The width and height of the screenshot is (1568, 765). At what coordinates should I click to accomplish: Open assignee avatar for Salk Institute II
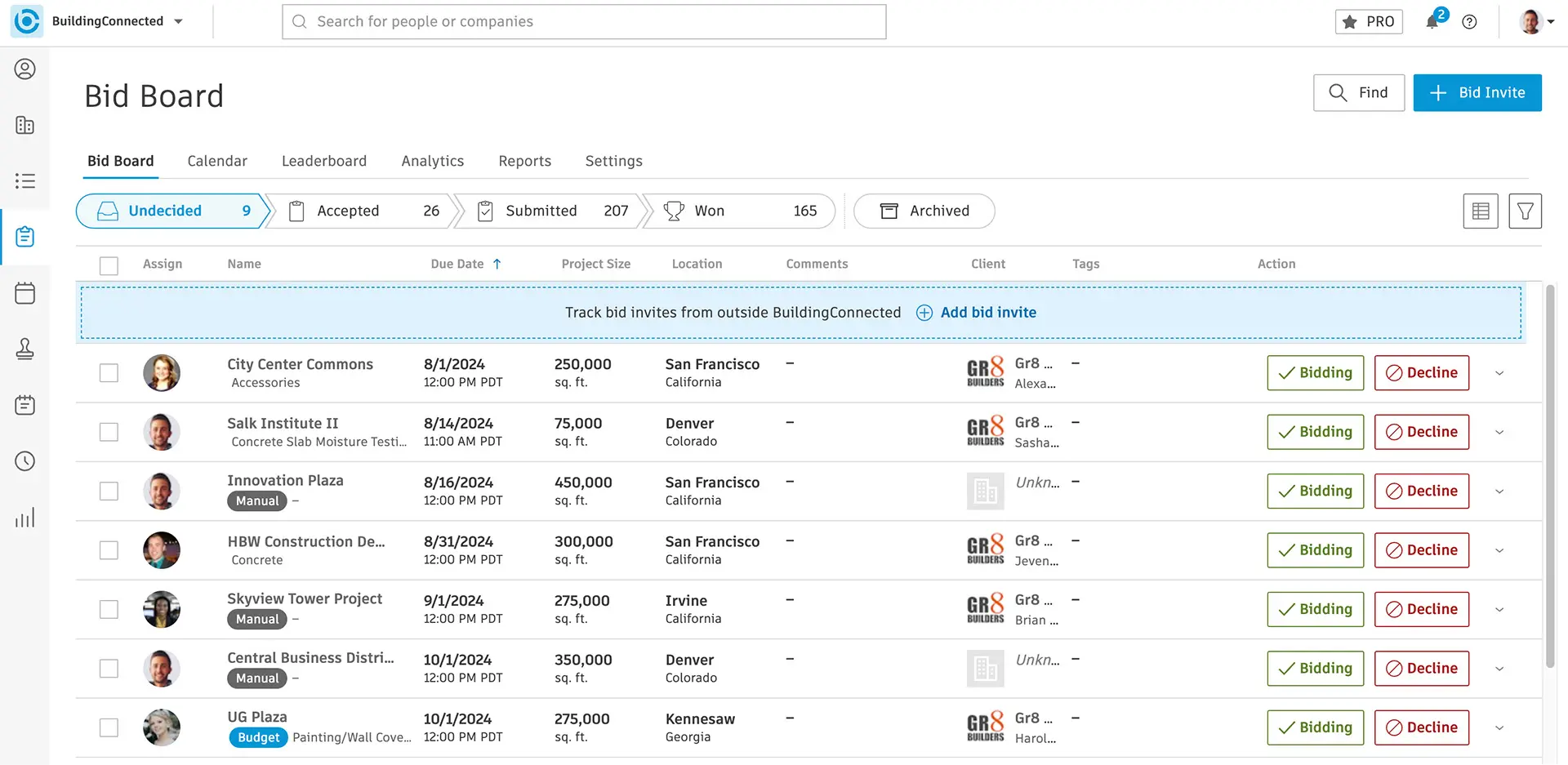(162, 432)
